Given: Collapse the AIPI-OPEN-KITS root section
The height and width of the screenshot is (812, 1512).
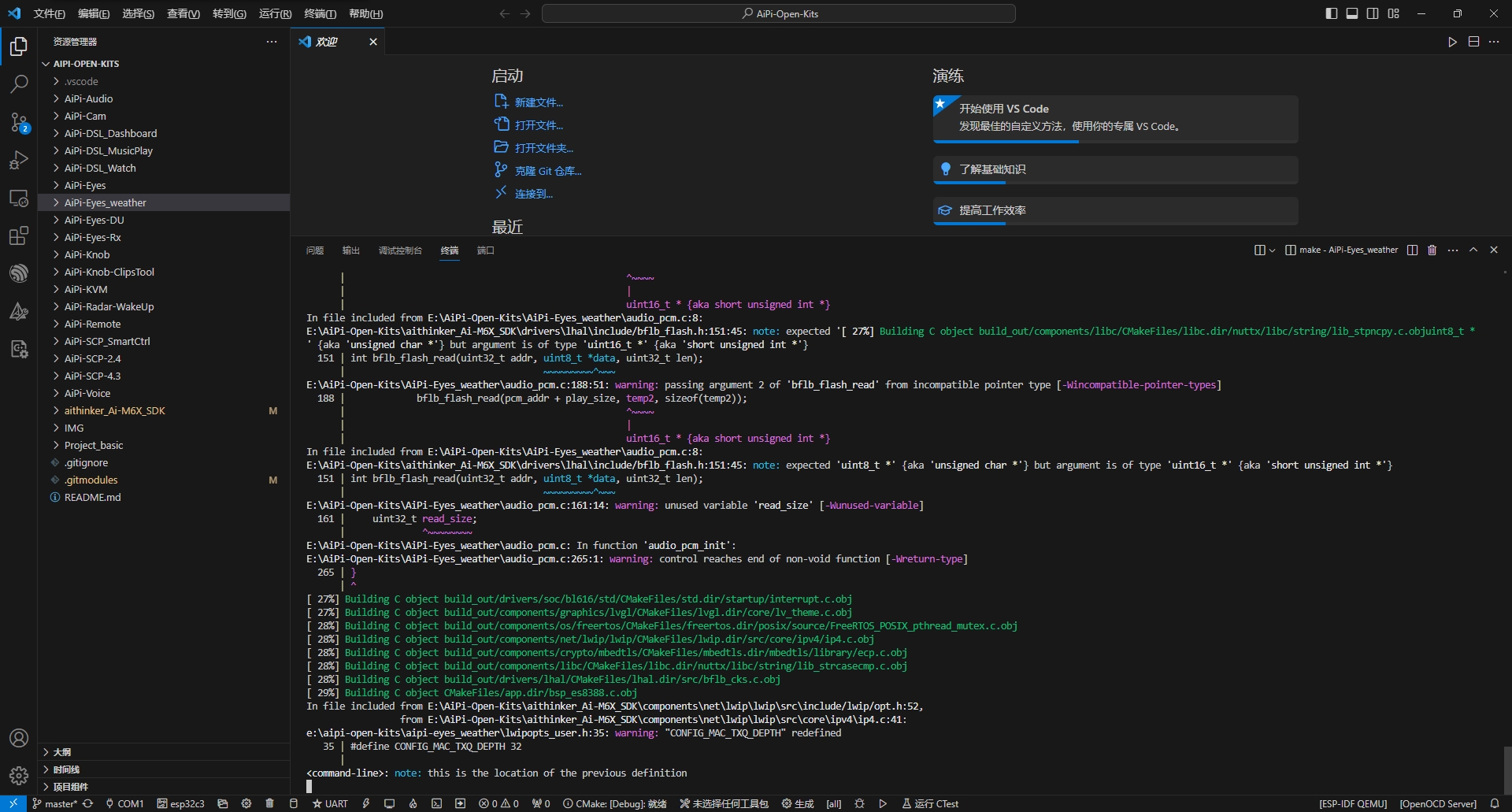Looking at the screenshot, I should (164, 64).
